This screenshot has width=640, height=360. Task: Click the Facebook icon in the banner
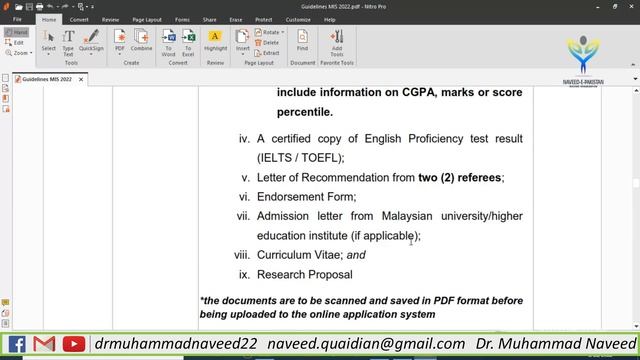(17, 344)
